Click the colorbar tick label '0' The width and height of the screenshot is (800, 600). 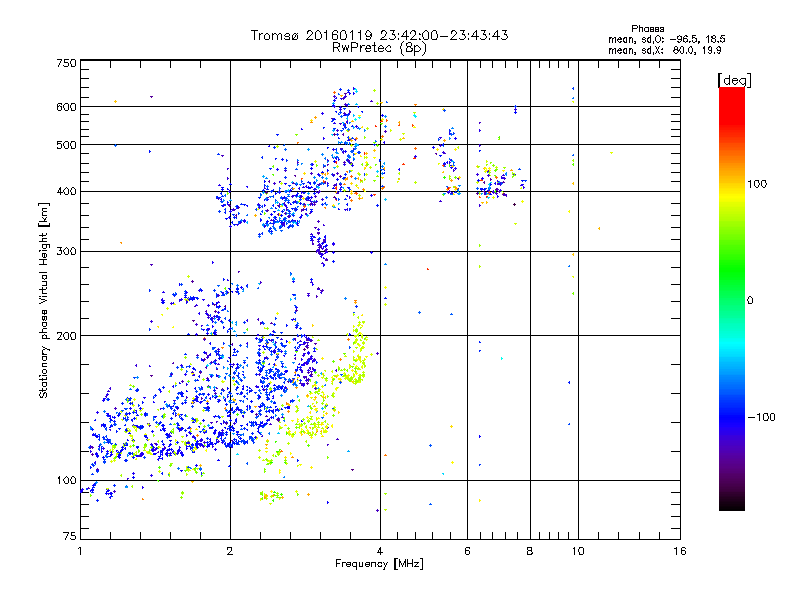pos(750,300)
